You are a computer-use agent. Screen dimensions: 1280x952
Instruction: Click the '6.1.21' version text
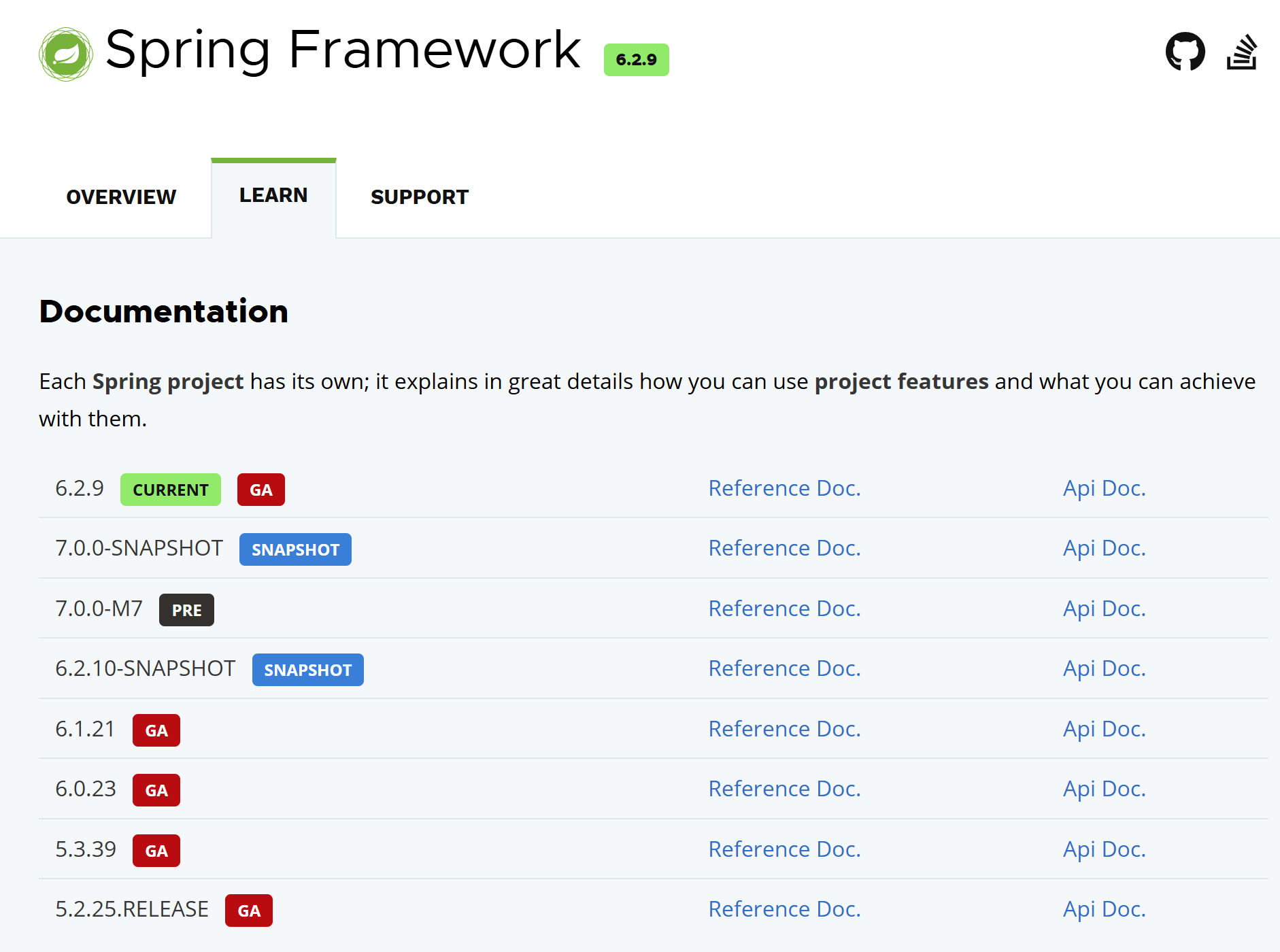(85, 729)
